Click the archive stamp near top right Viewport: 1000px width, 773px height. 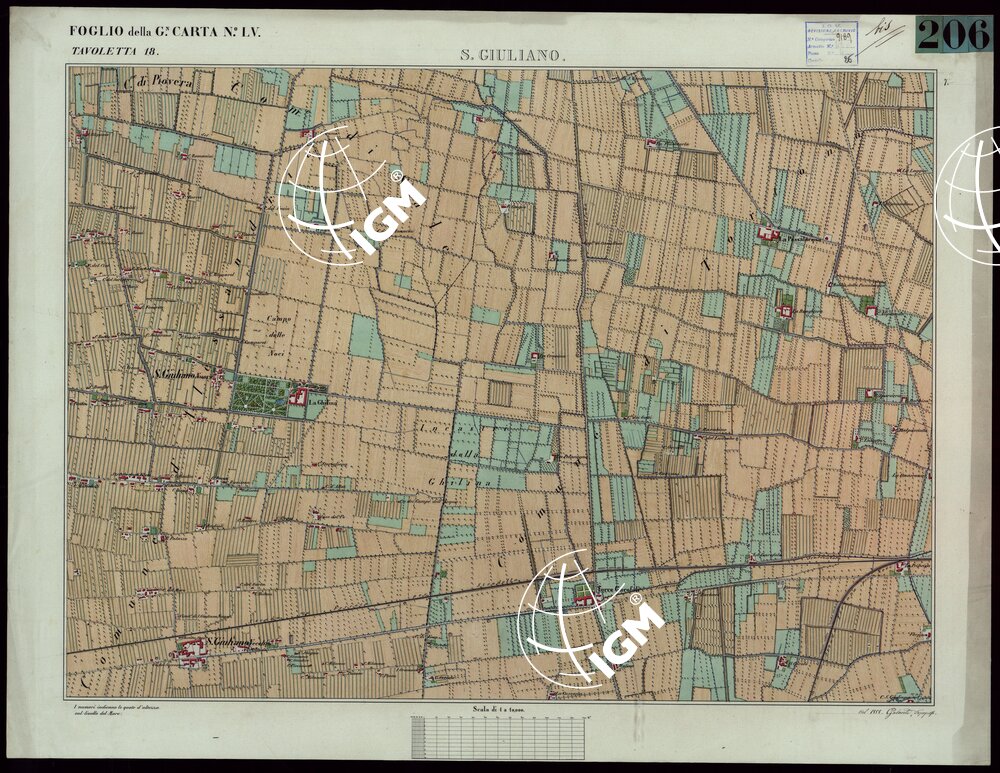tap(827, 44)
